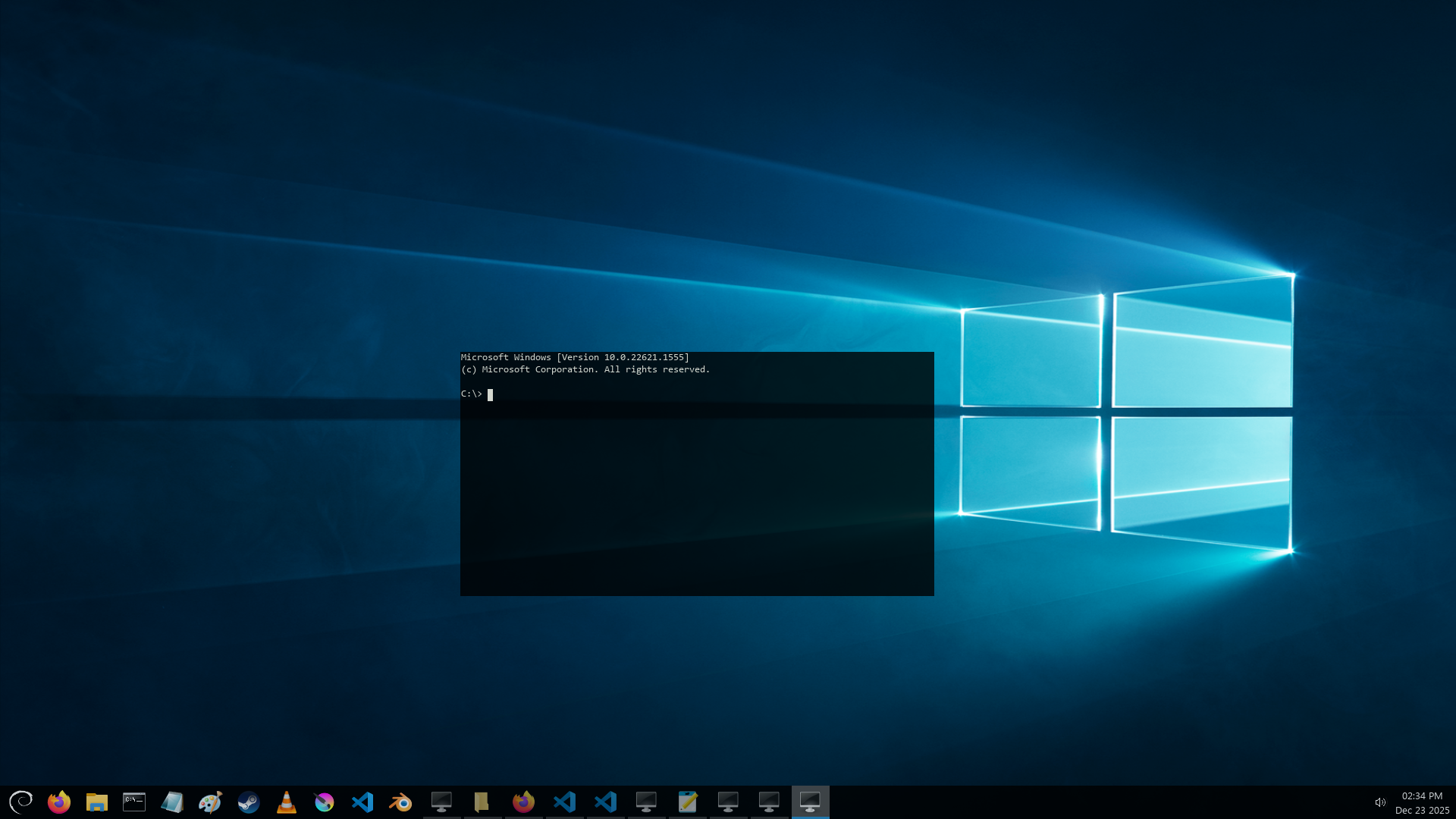The image size is (1456, 819).
Task: Launch VLC media player cone icon
Action: (x=287, y=802)
